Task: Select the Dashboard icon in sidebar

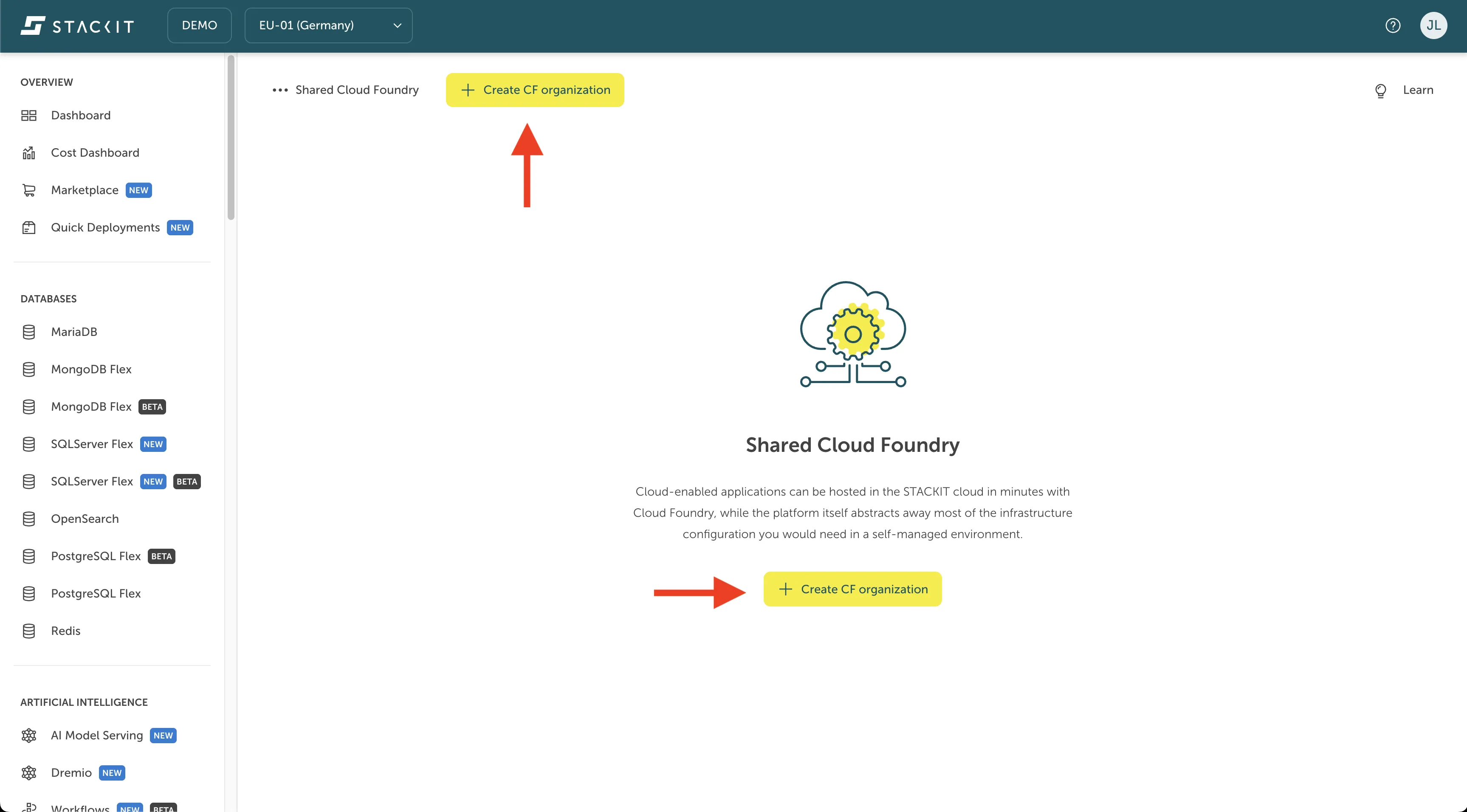Action: [29, 115]
